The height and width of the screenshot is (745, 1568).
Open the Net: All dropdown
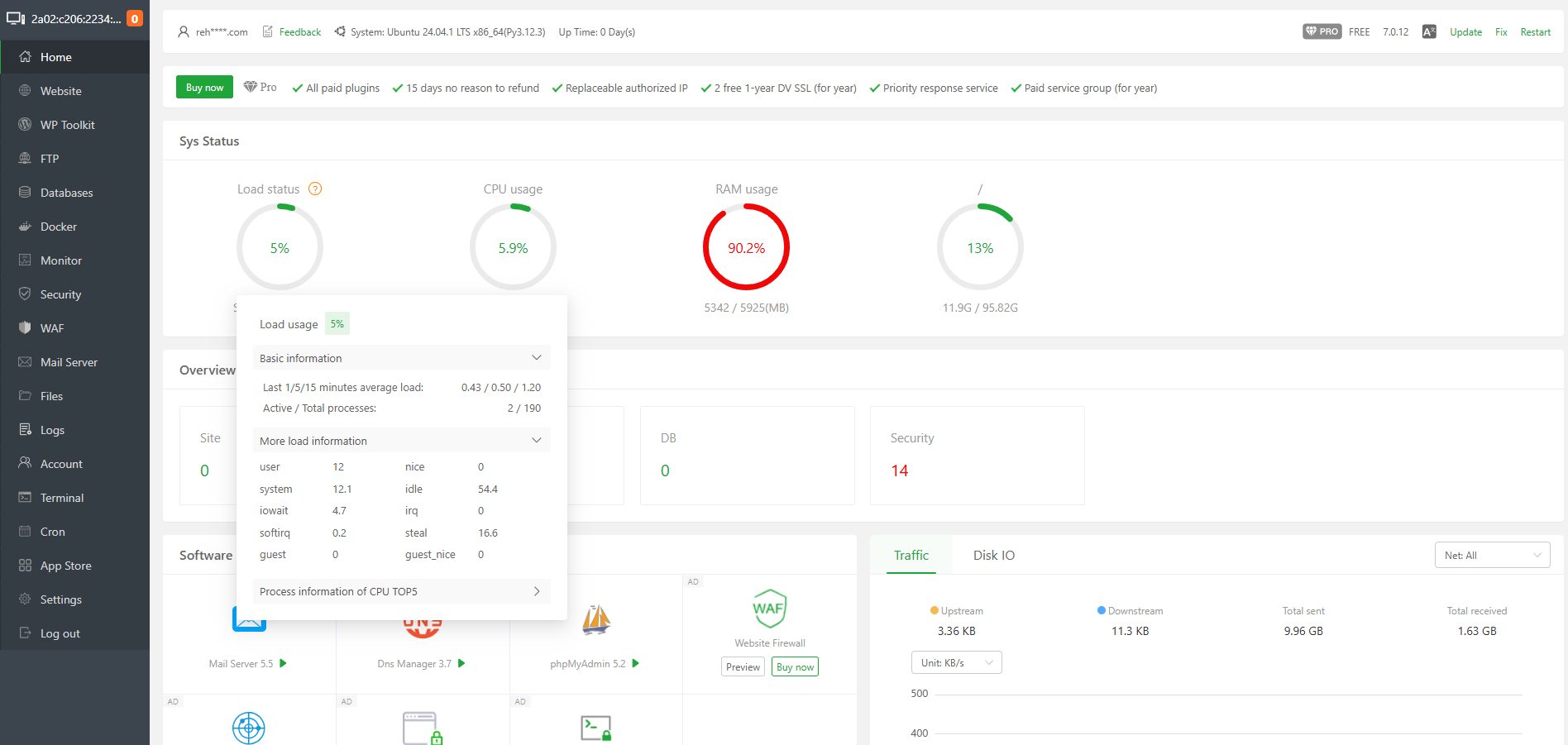pos(1492,556)
